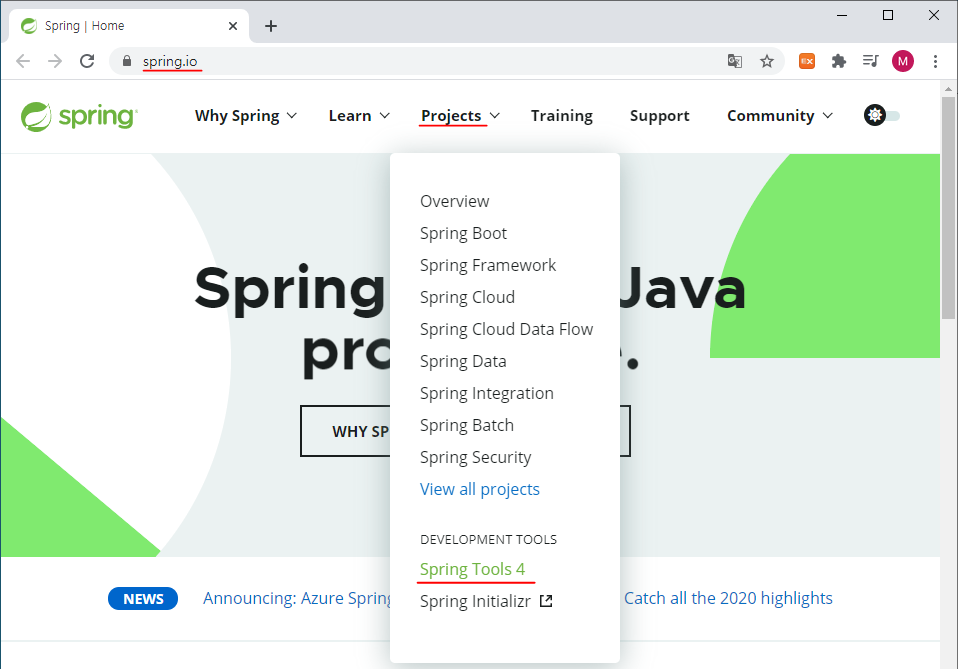Screen dimensions: 958x669
Task: Collapse the Projects dropdown menu
Action: click(x=460, y=115)
